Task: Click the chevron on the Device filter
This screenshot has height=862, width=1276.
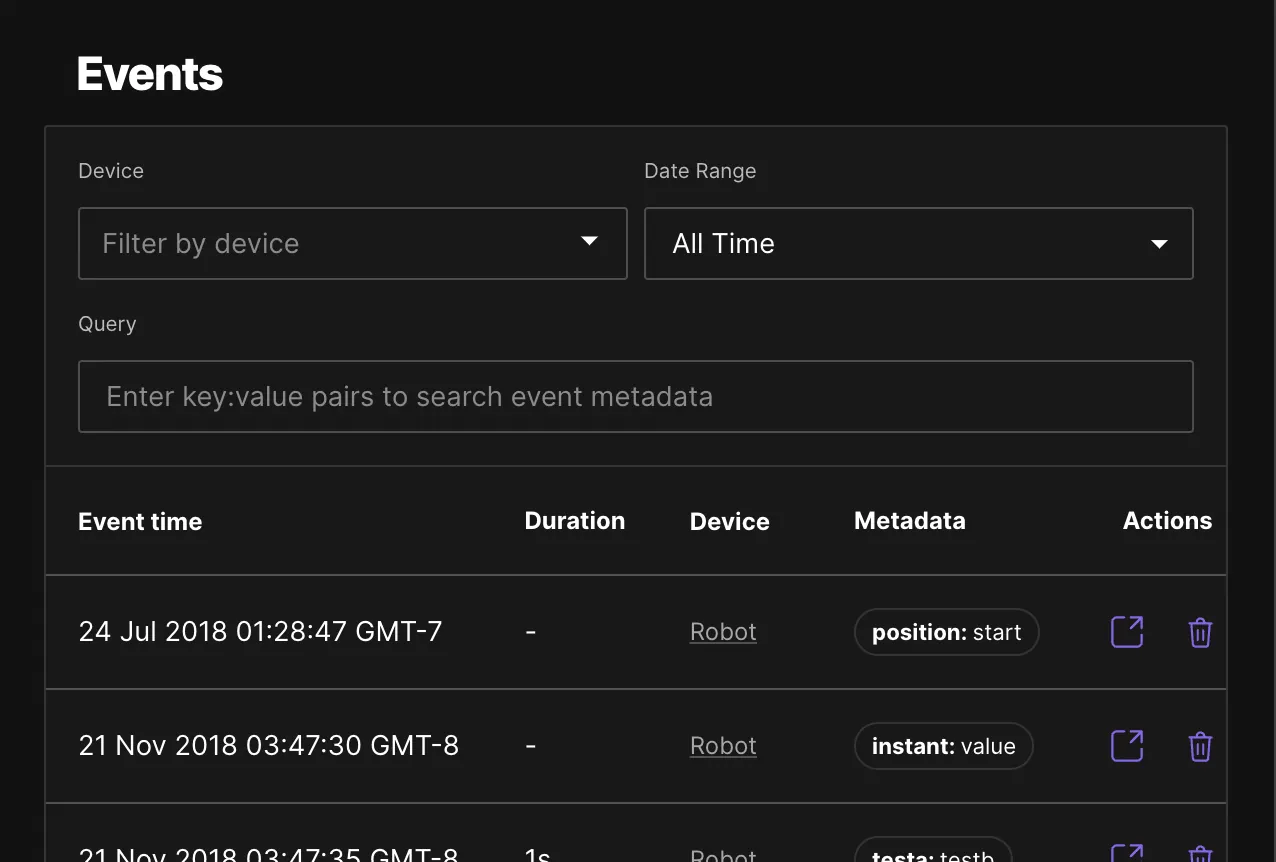Action: pyautogui.click(x=590, y=243)
